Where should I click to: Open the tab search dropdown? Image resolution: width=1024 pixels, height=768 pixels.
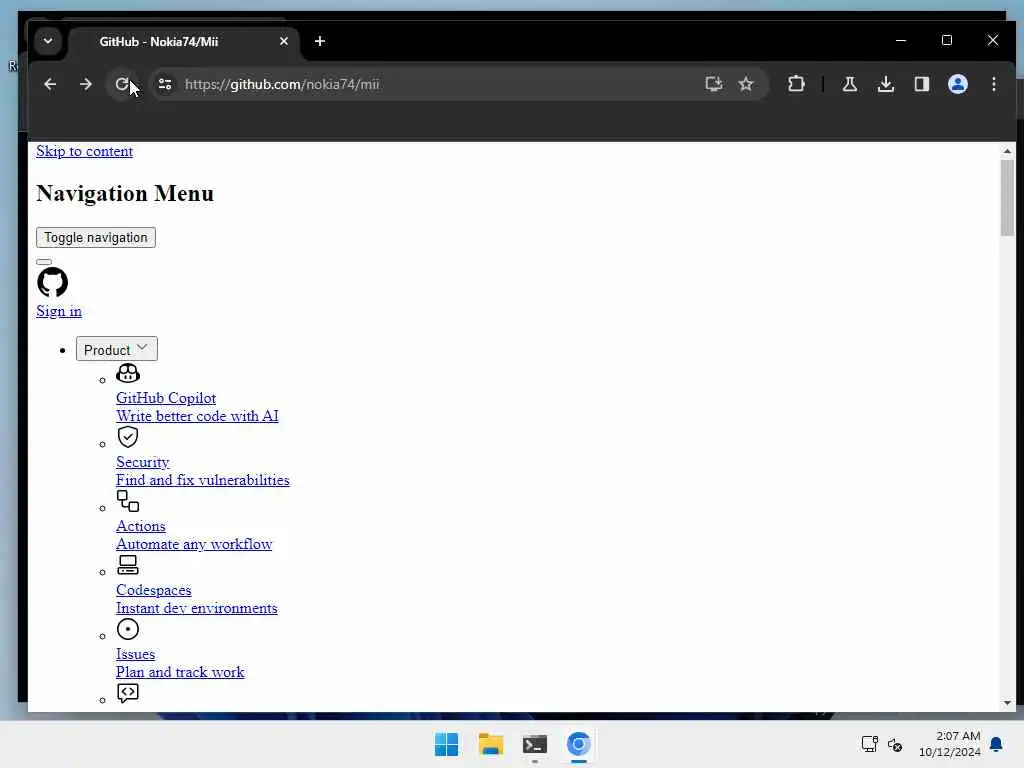[48, 41]
